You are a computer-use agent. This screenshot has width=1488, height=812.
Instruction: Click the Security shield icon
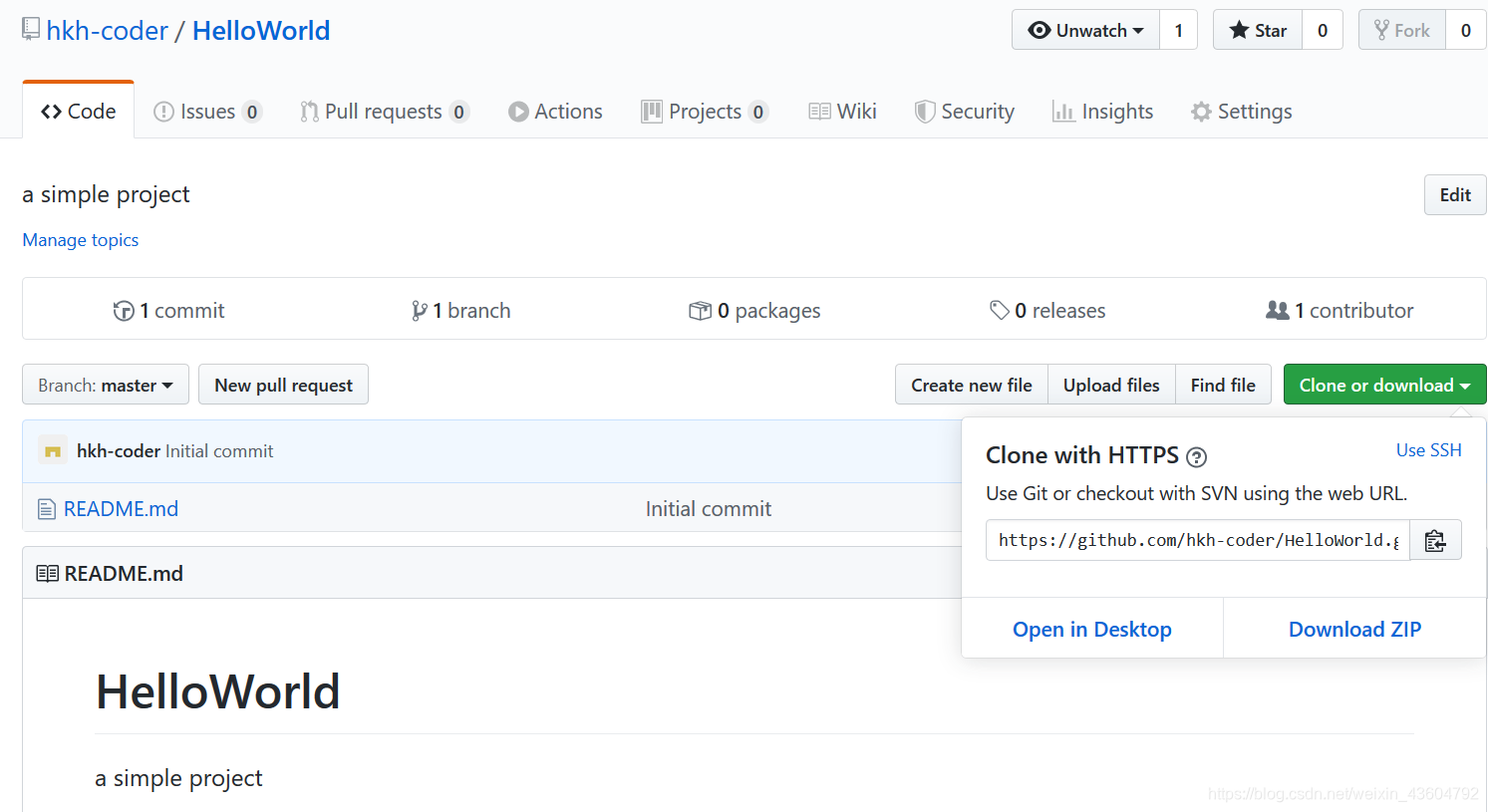(x=925, y=112)
